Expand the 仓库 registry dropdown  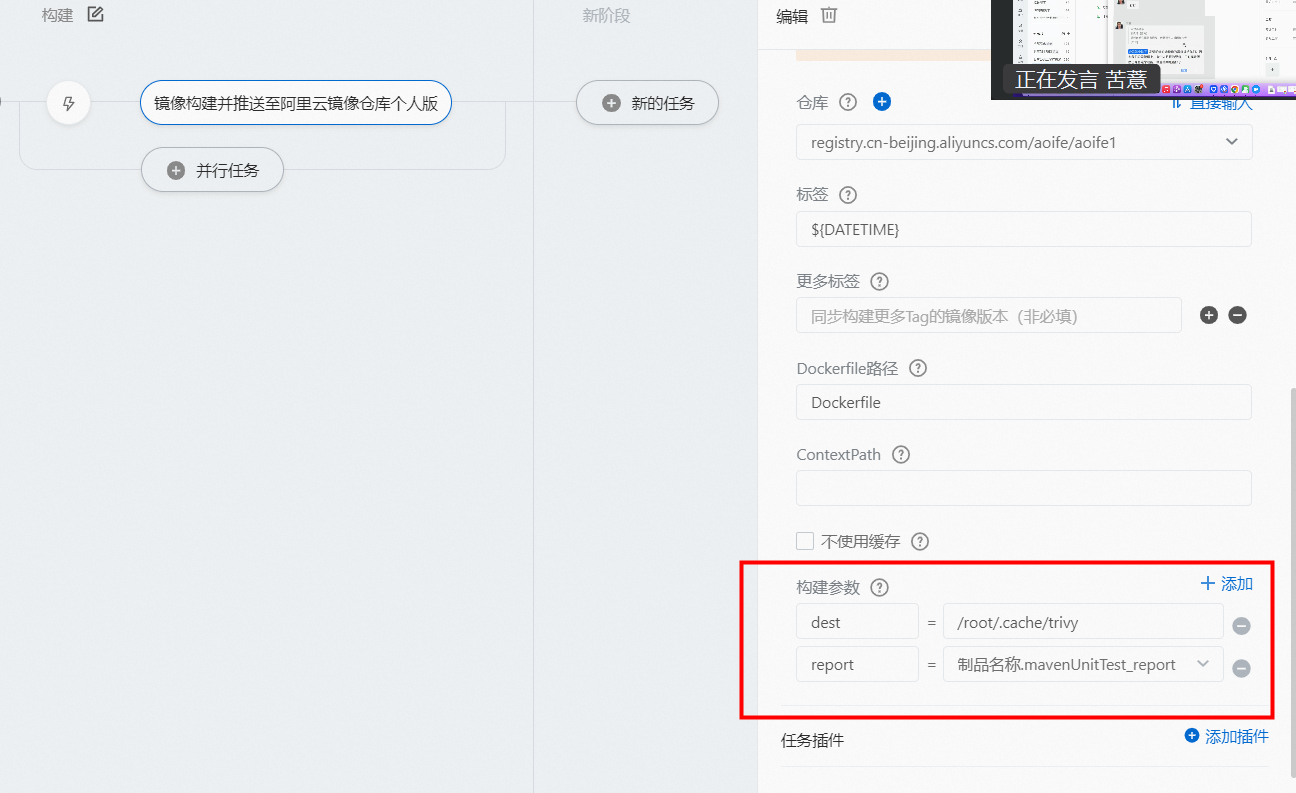pos(1024,142)
